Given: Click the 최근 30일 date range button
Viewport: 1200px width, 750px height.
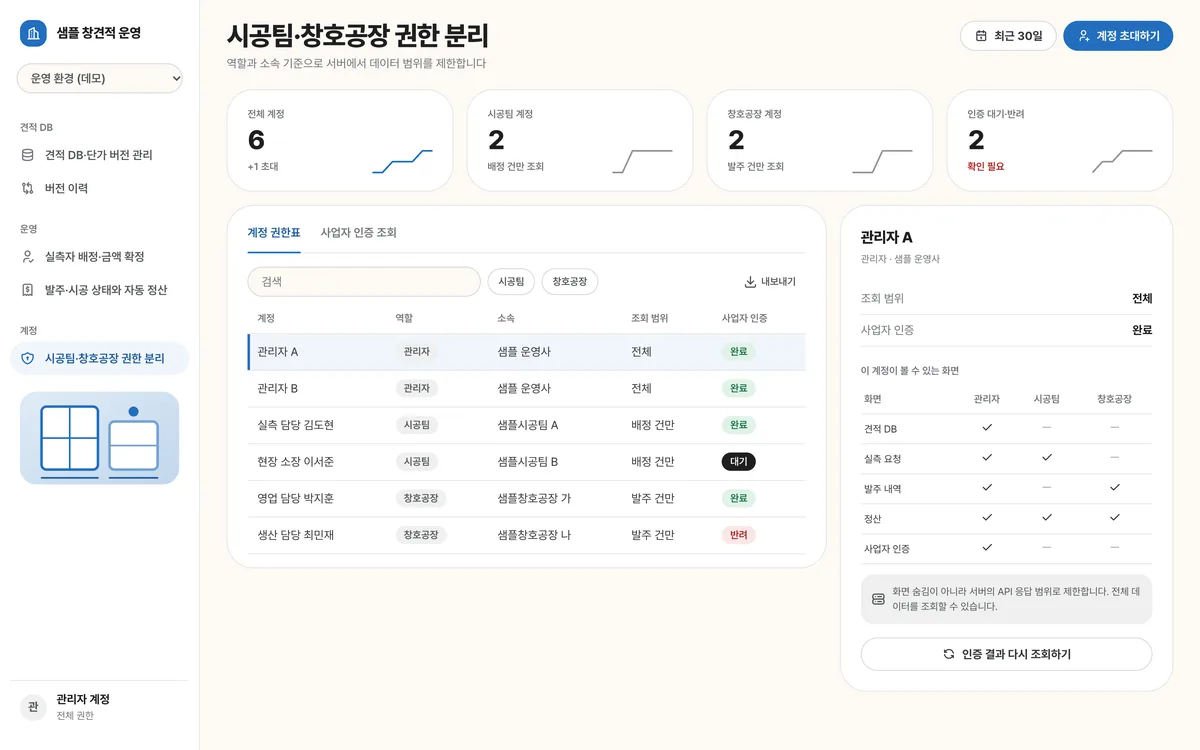Looking at the screenshot, I should pos(1008,36).
